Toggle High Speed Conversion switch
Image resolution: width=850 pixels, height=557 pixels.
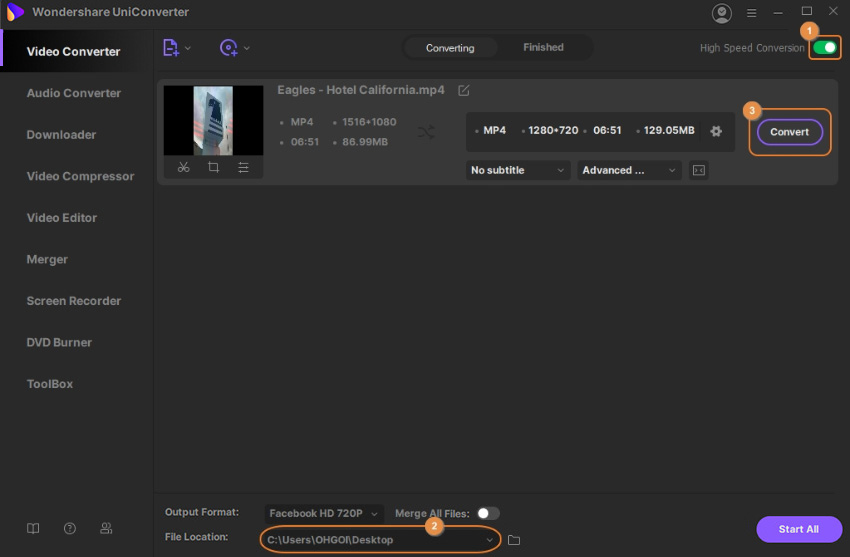[x=824, y=48]
